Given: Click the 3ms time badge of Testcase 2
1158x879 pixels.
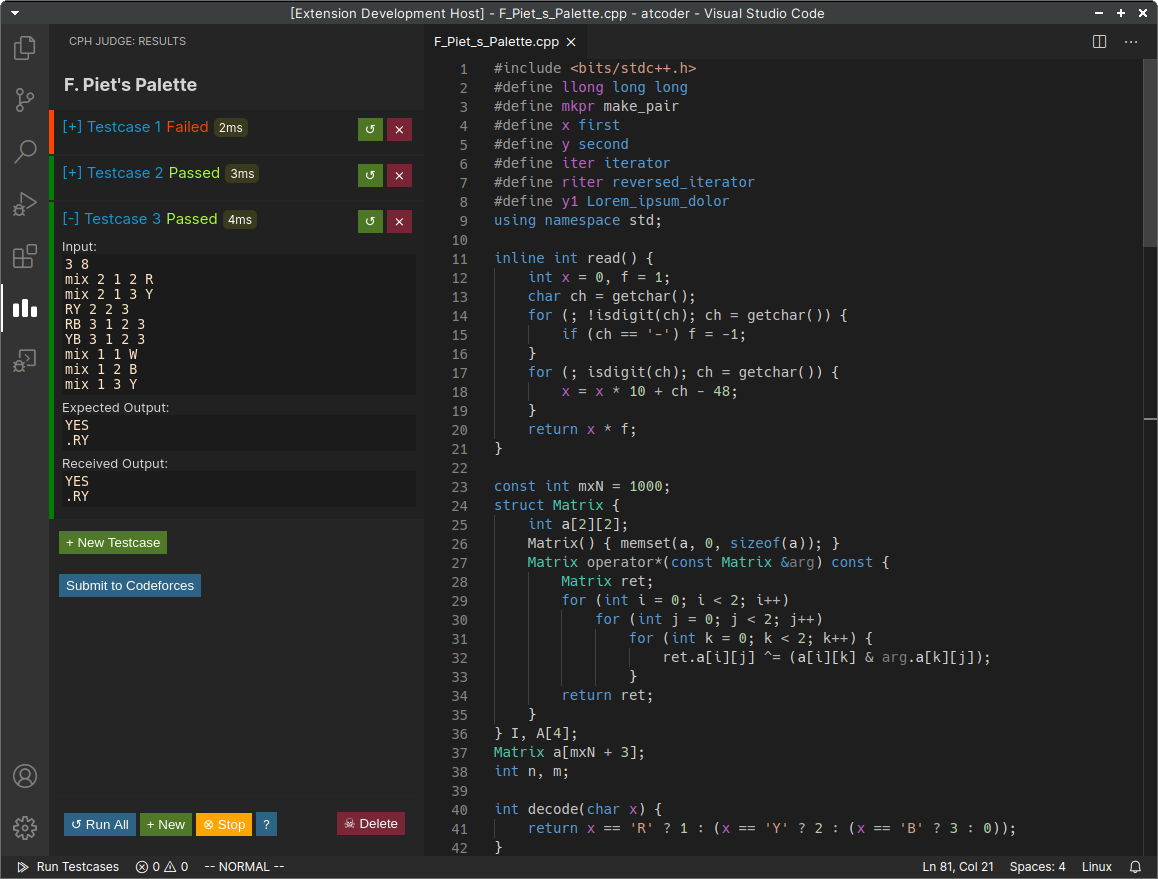Looking at the screenshot, I should point(242,174).
